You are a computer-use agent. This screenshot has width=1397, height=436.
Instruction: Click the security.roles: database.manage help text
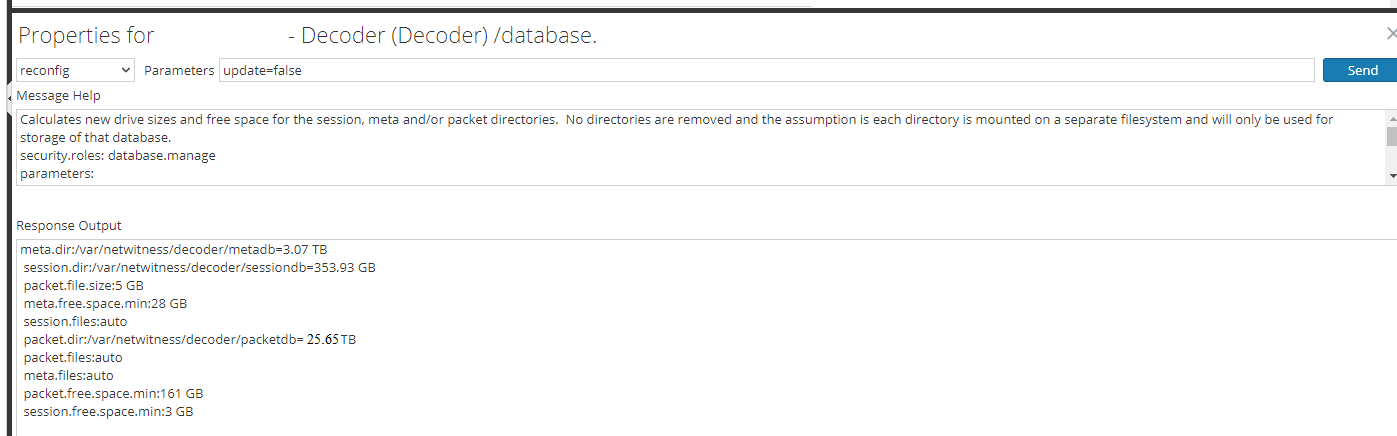coord(118,156)
